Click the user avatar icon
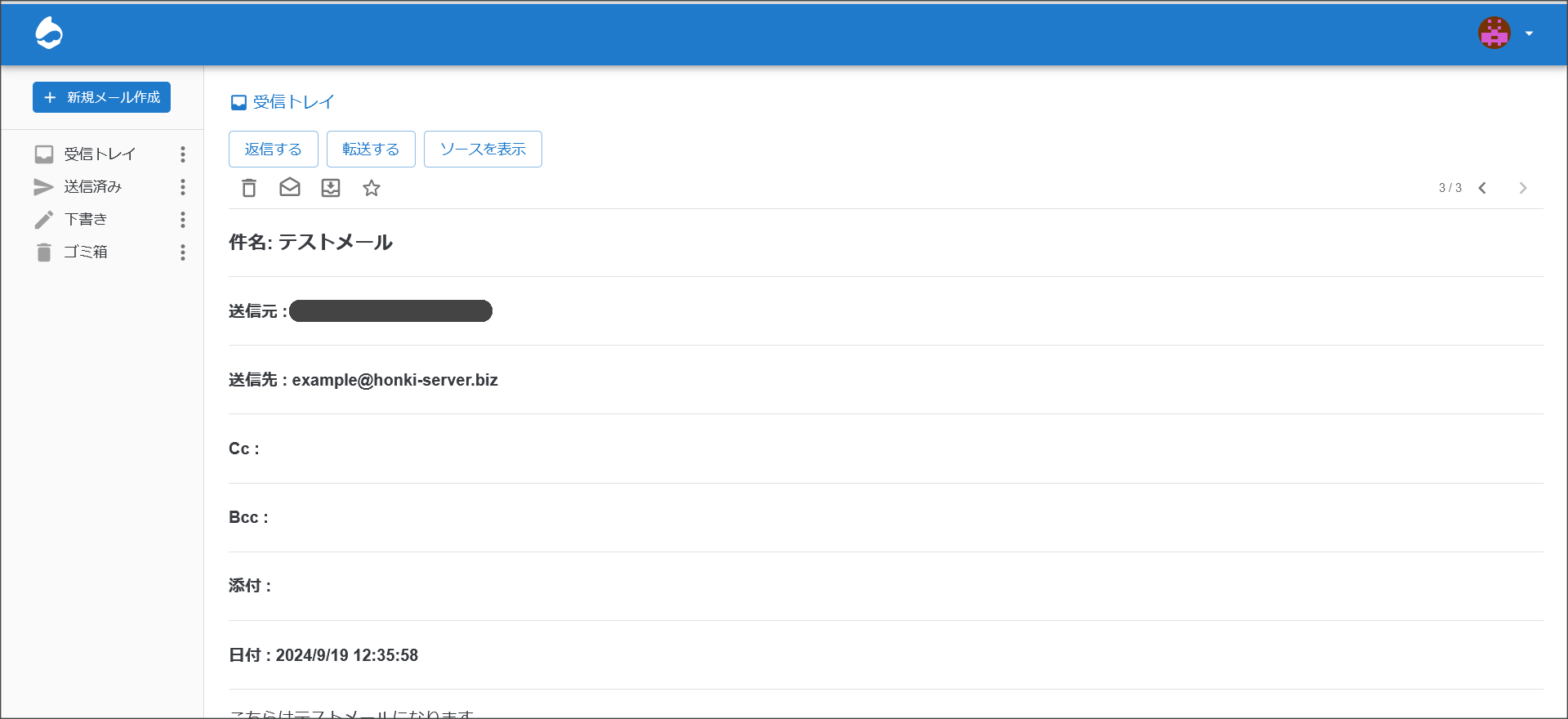 (x=1494, y=33)
